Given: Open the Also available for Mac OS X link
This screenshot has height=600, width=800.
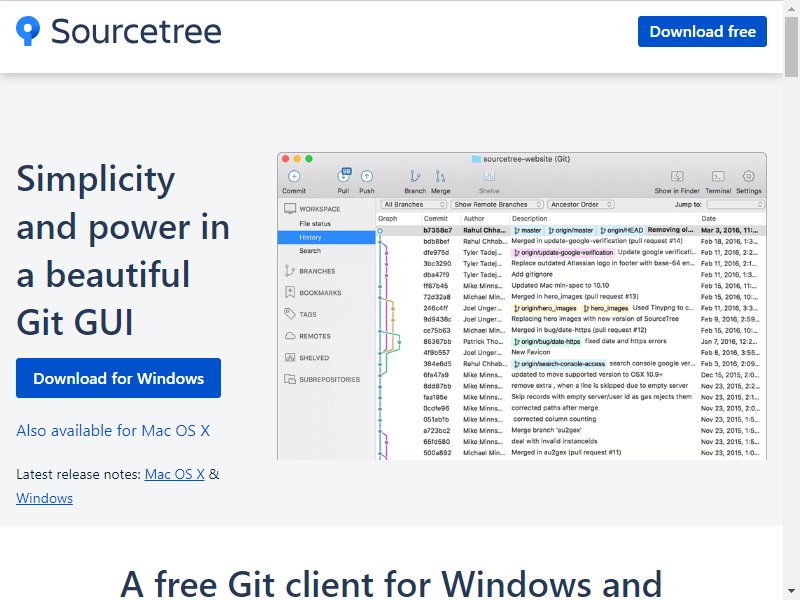Looking at the screenshot, I should tap(113, 431).
